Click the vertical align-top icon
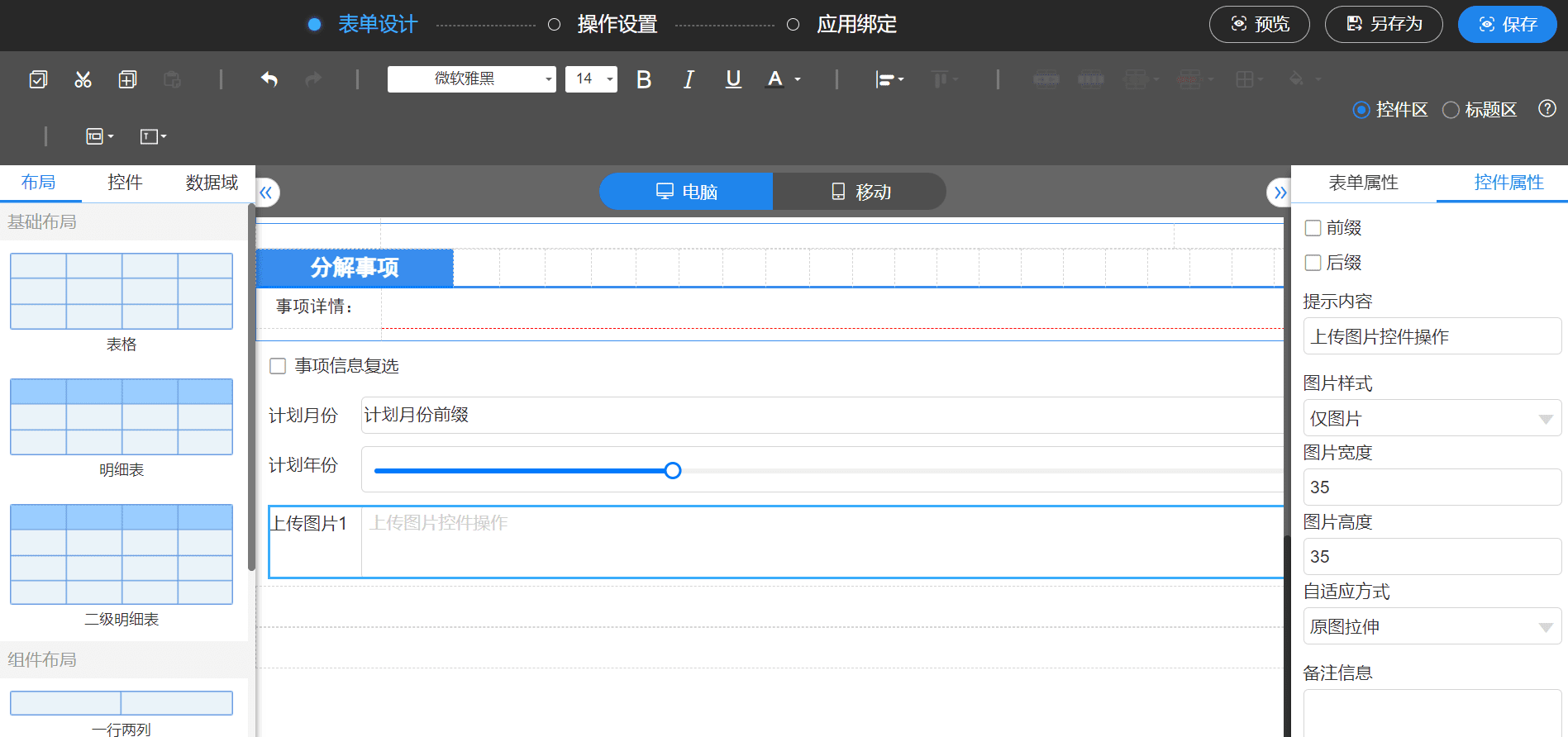1568x737 pixels. (x=940, y=79)
